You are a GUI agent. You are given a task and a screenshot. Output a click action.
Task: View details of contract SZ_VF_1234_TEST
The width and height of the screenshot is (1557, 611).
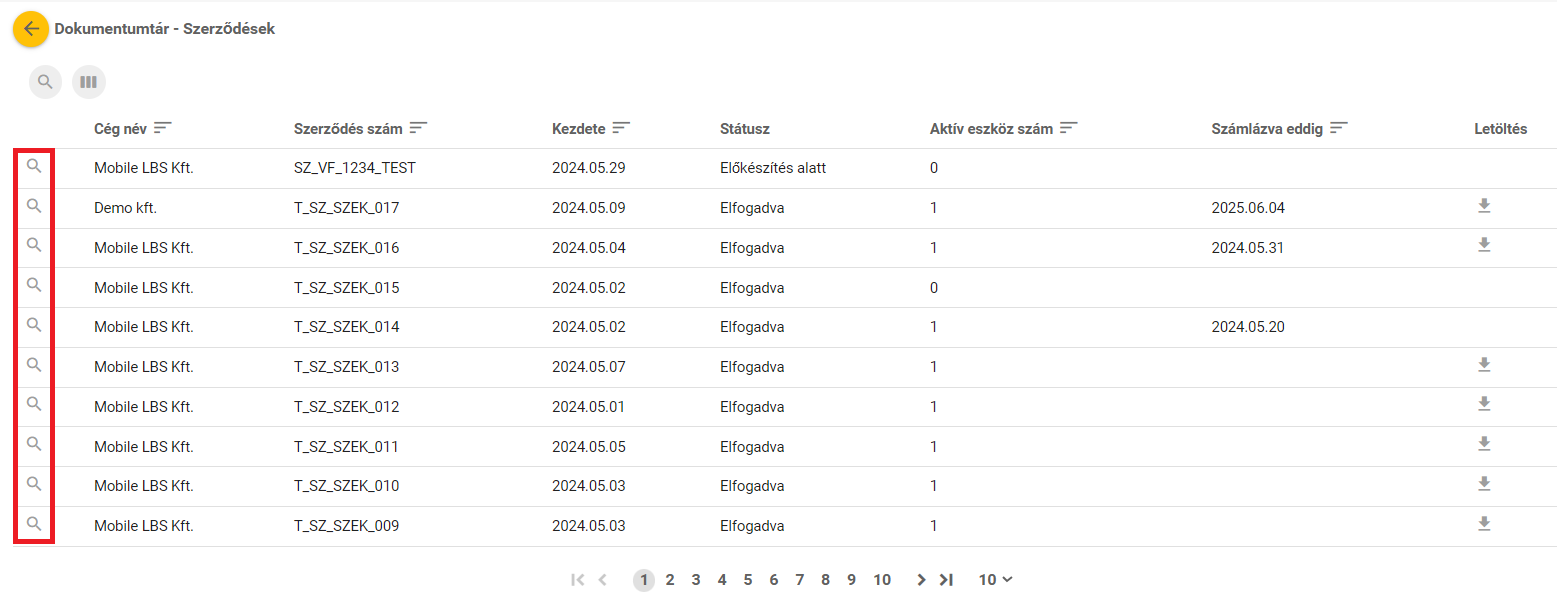[34, 166]
